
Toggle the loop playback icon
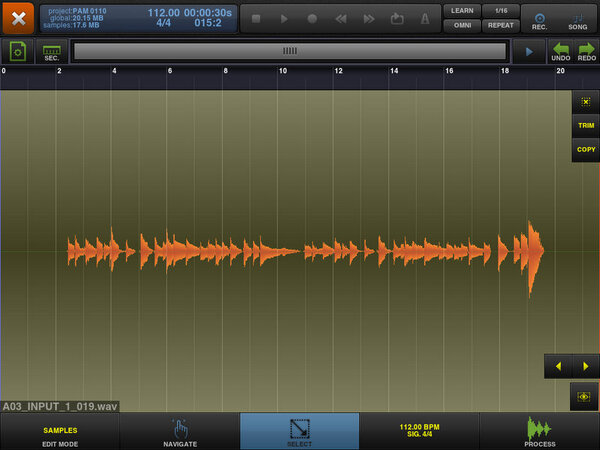pyautogui.click(x=397, y=18)
